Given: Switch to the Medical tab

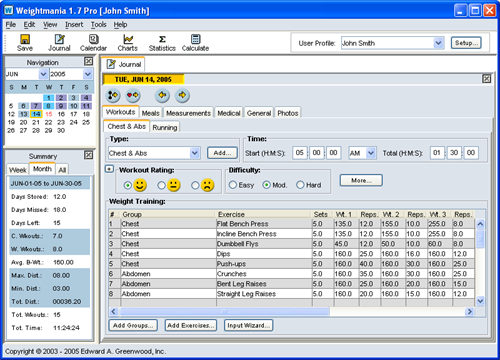Looking at the screenshot, I should click(x=229, y=113).
